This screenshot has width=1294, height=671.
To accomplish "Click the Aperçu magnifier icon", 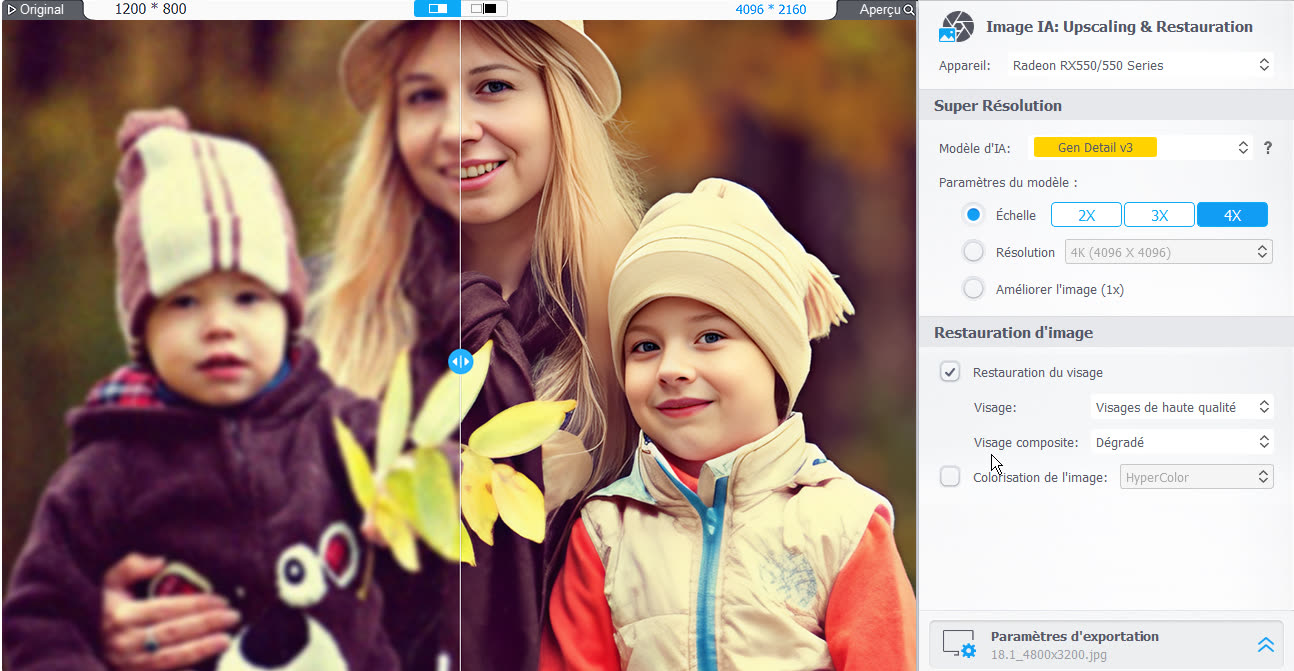I will pos(908,10).
